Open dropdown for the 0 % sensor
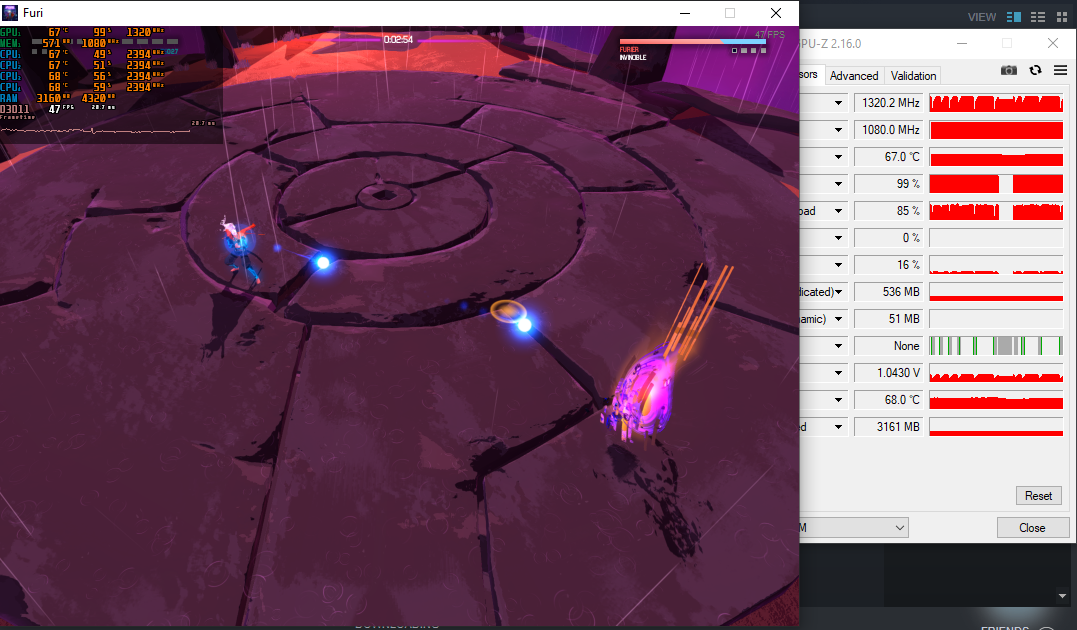Viewport: 1077px width, 630px height. (x=838, y=238)
